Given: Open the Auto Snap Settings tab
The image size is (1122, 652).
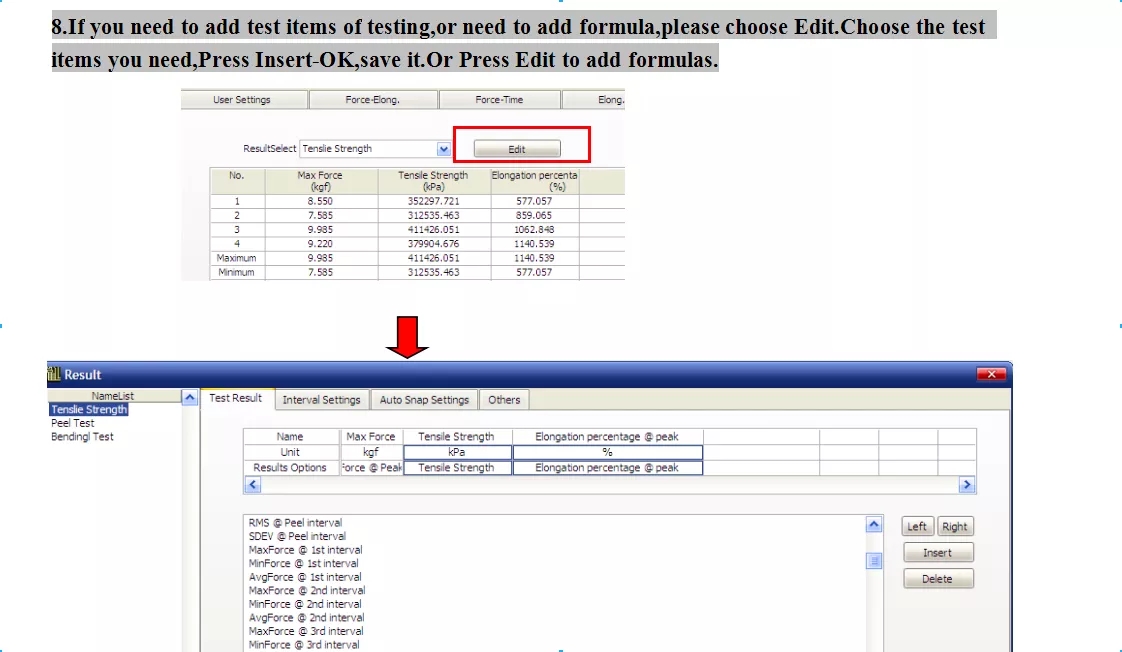Looking at the screenshot, I should 424,400.
